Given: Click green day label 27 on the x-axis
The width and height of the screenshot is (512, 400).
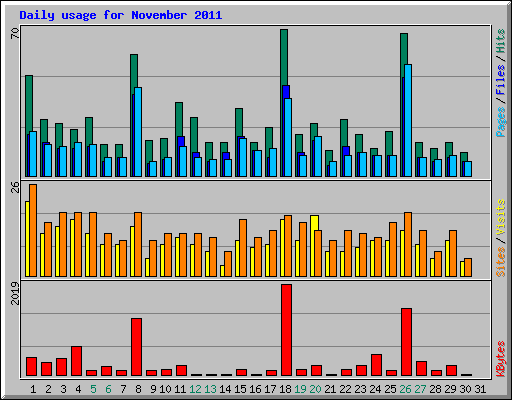Looking at the screenshot, I should click(x=420, y=389).
